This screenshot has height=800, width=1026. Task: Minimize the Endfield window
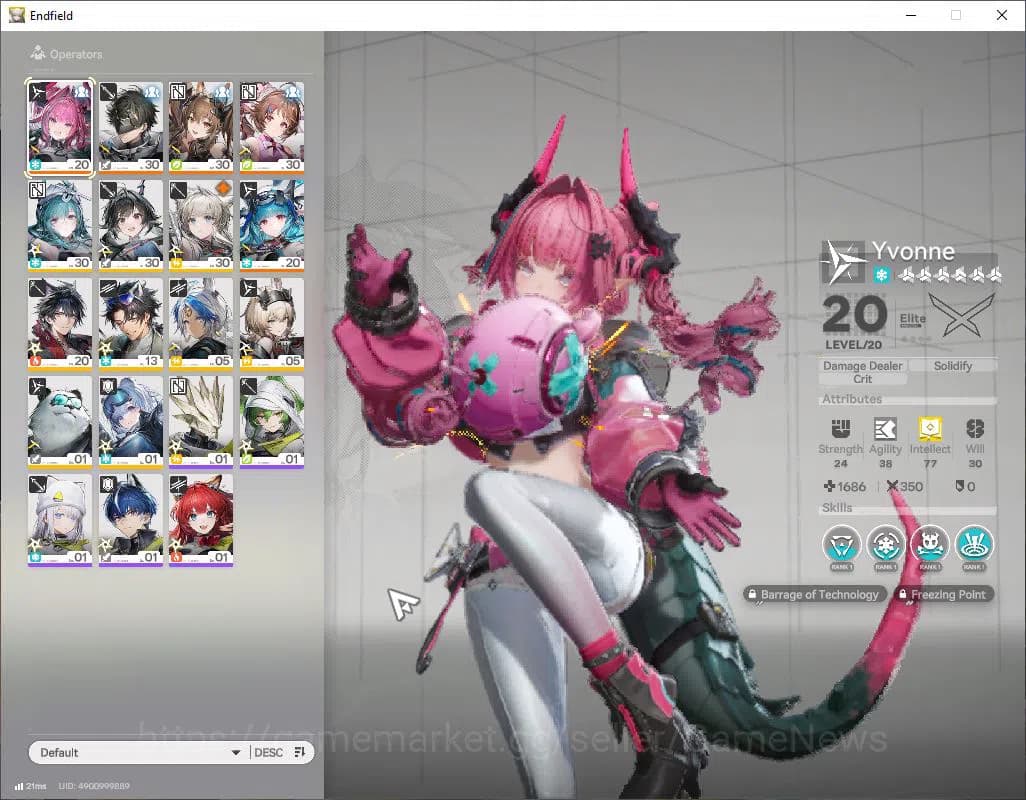tap(911, 15)
